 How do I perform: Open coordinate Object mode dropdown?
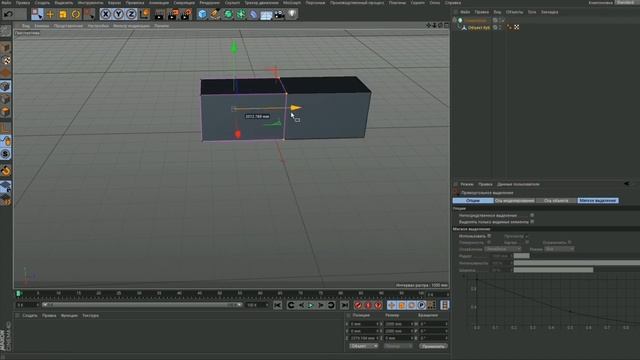click(x=363, y=346)
